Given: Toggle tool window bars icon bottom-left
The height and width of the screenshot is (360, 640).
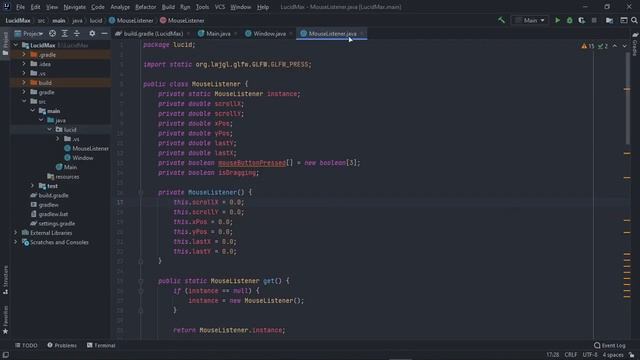Looking at the screenshot, I should [x=5, y=355].
